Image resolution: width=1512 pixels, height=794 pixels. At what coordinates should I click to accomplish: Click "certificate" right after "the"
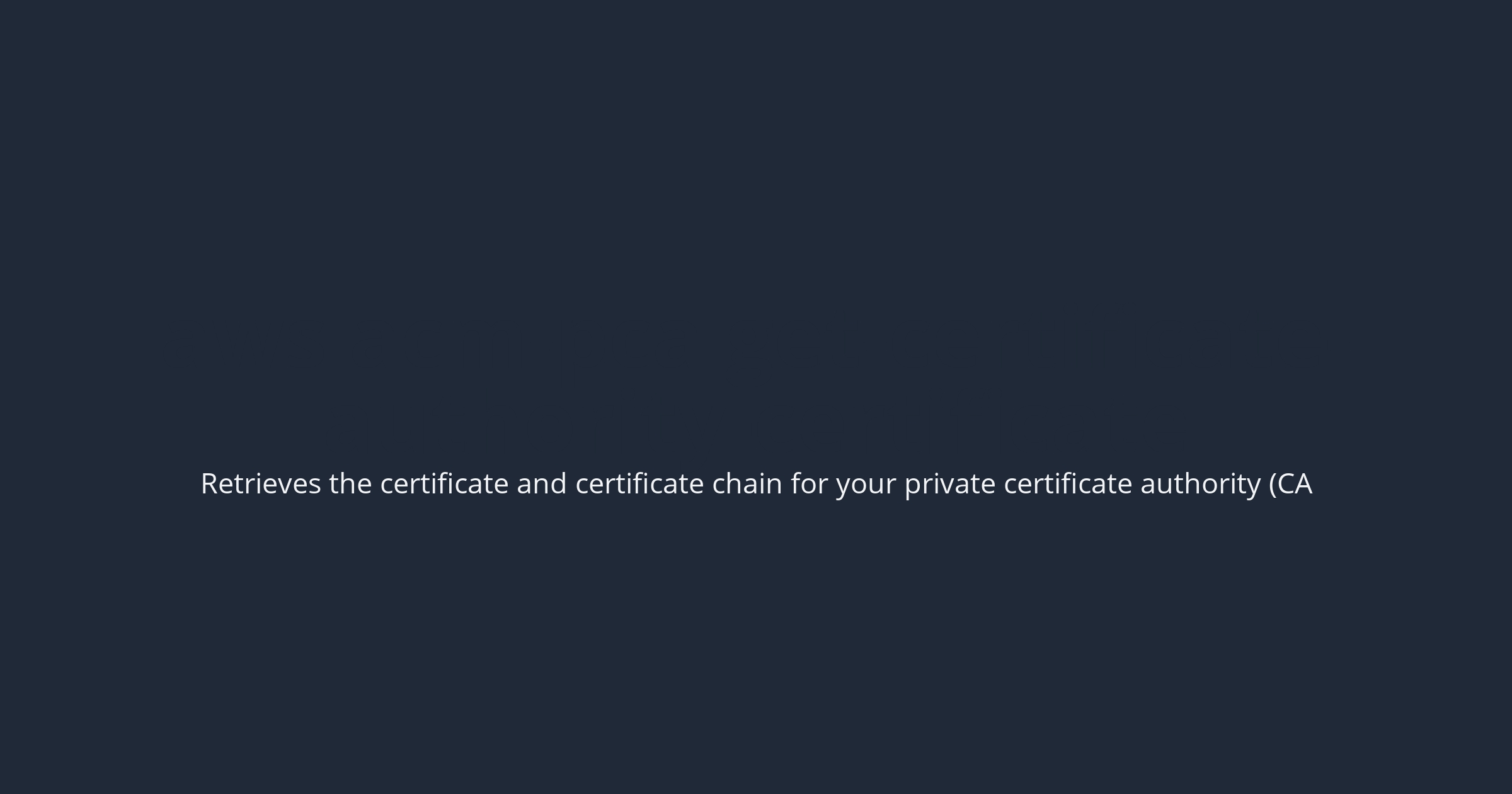click(444, 484)
